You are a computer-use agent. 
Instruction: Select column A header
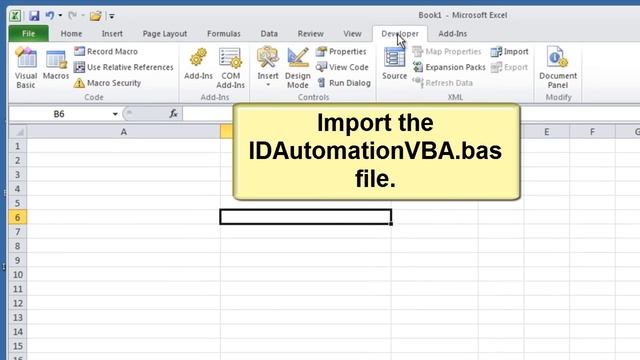(x=123, y=132)
